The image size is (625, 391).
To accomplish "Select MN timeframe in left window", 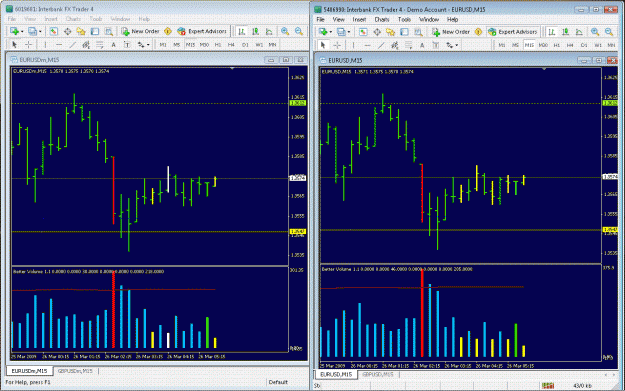I will 273,45.
